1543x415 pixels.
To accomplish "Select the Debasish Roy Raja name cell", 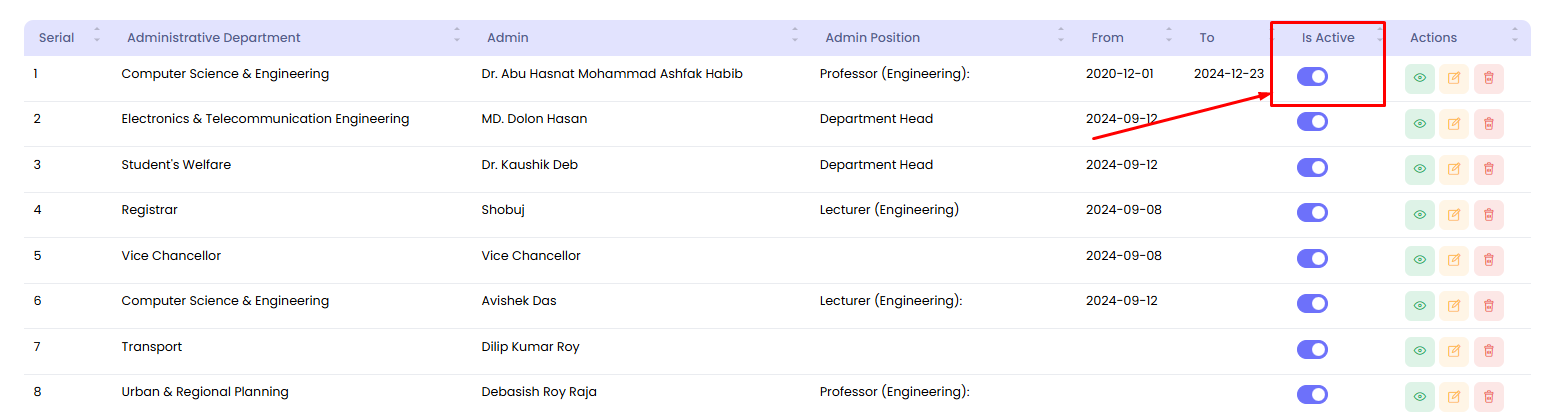I will click(x=539, y=392).
